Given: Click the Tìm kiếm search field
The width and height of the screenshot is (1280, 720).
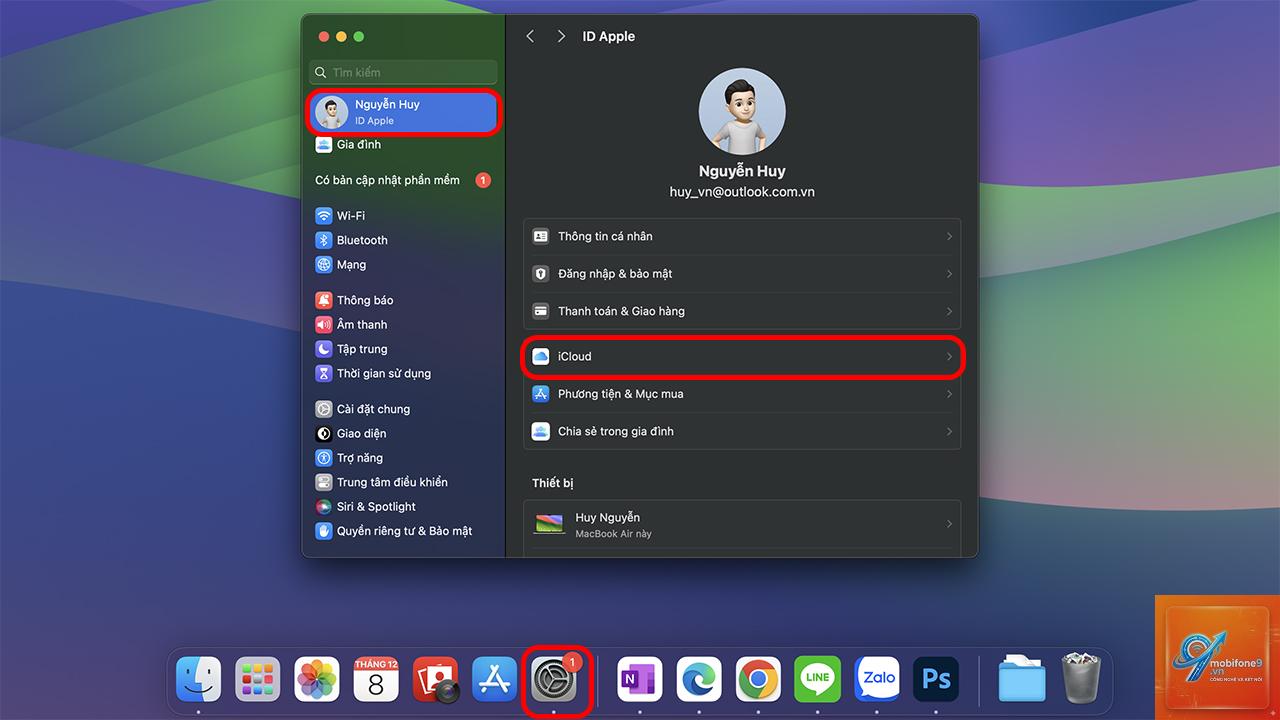Looking at the screenshot, I should click(x=403, y=72).
